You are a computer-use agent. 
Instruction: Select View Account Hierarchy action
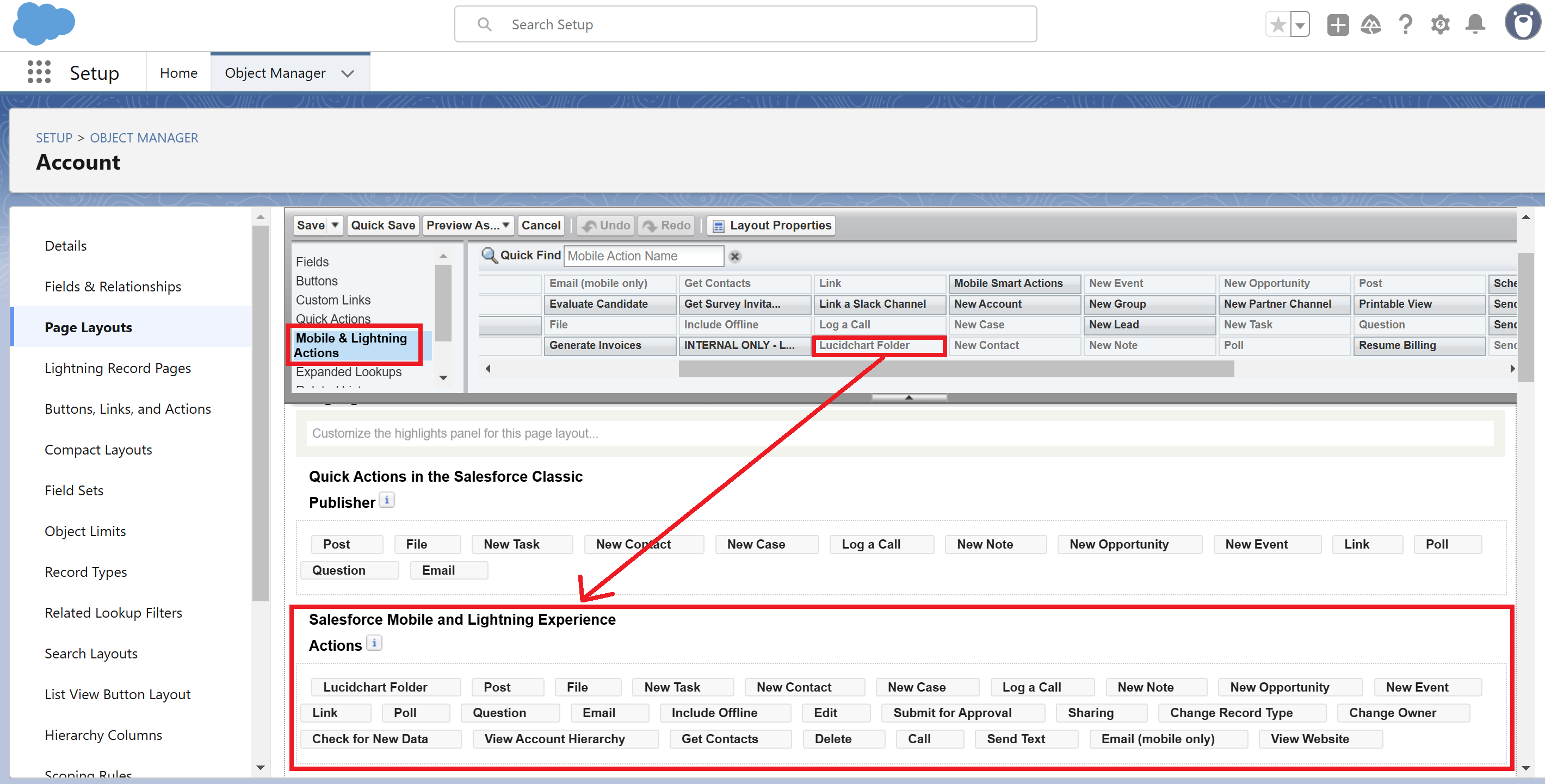(x=565, y=738)
